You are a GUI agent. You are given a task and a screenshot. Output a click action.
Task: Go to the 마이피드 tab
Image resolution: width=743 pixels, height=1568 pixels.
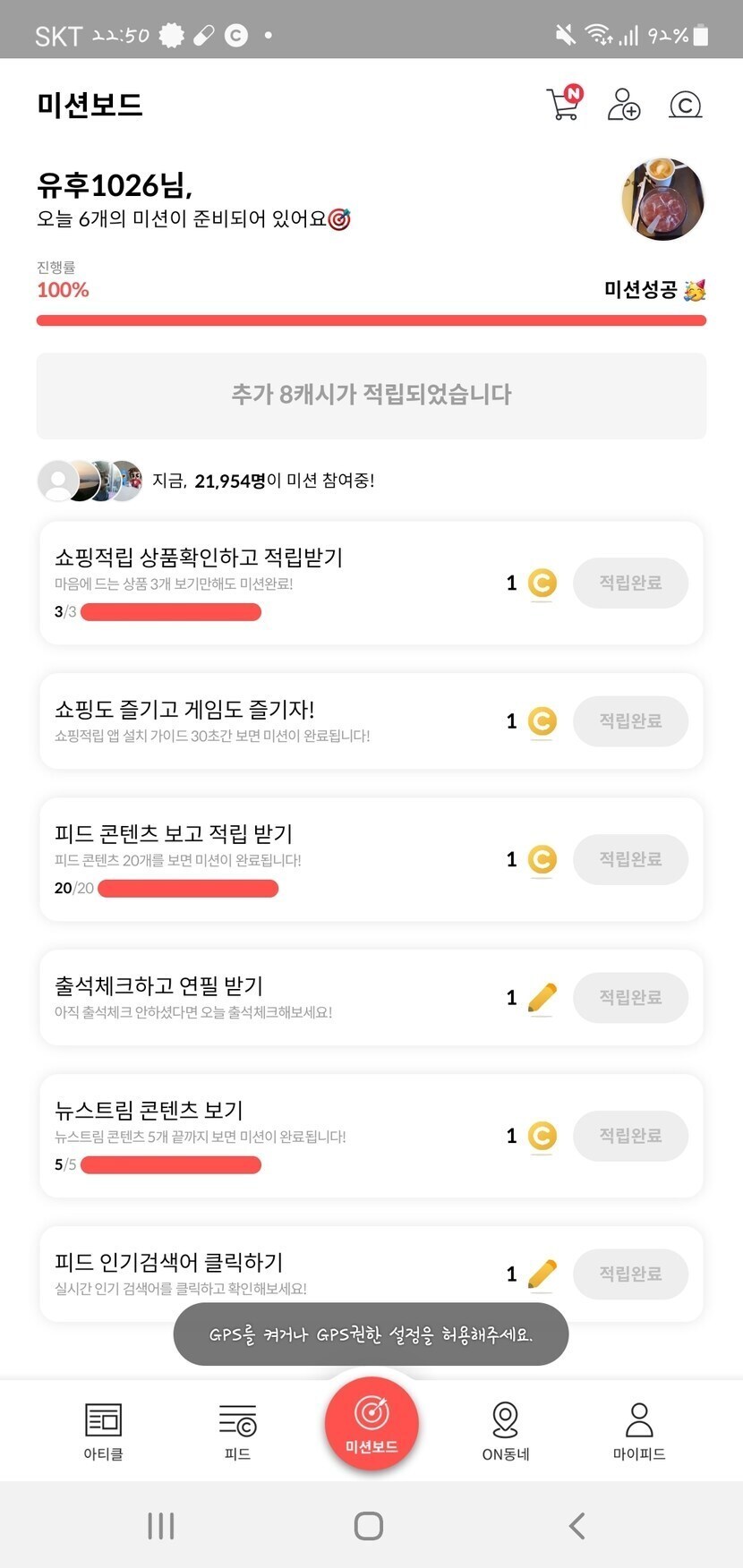click(639, 1430)
